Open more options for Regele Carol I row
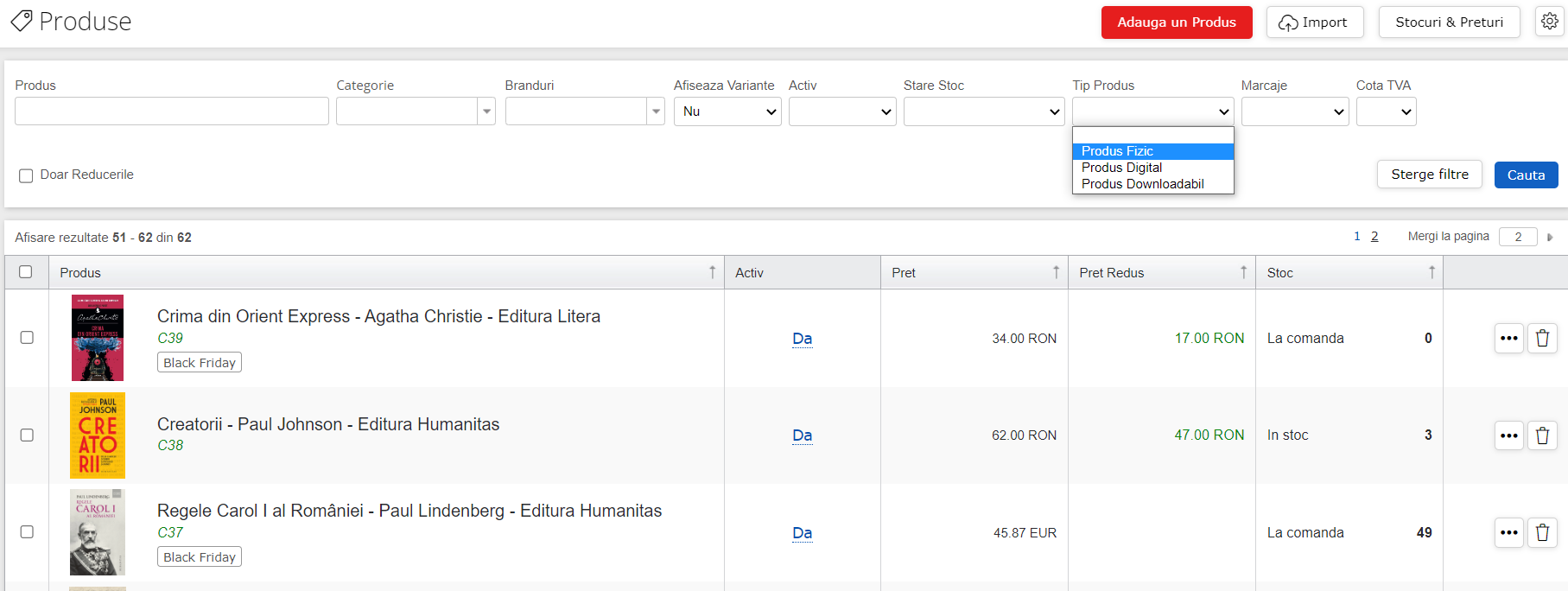The image size is (1568, 591). click(1508, 532)
